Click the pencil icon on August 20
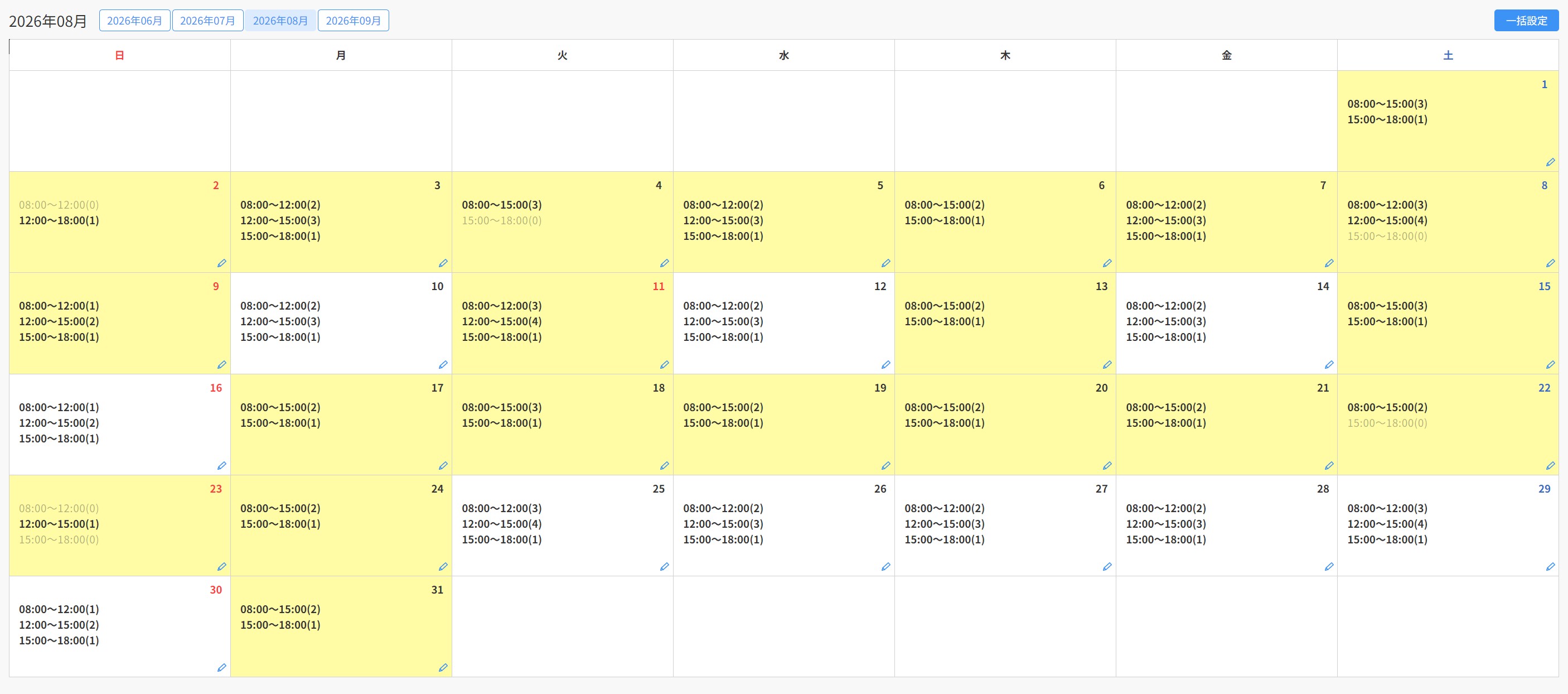1568x694 pixels. 1107,466
